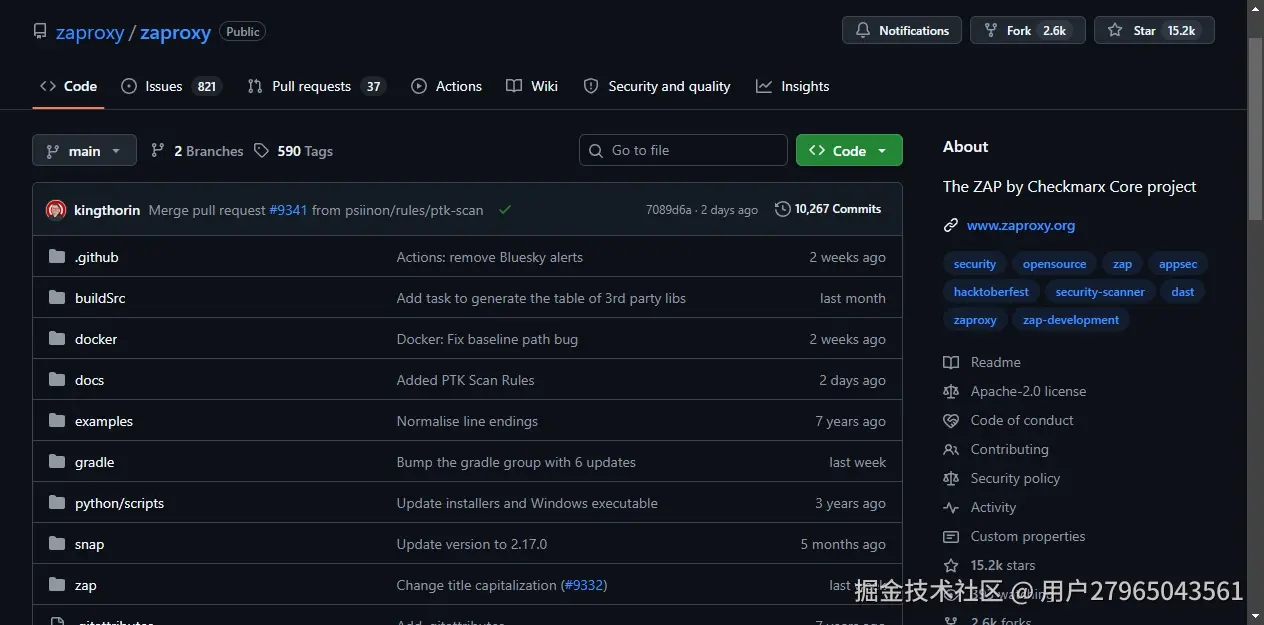This screenshot has height=625, width=1264.
Task: Open the Wiki tab
Action: (x=532, y=86)
